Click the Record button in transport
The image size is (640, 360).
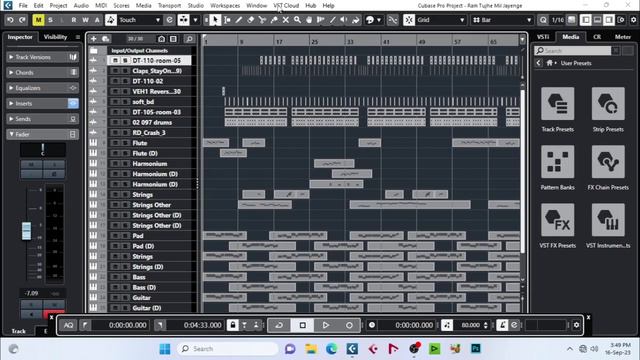click(349, 325)
